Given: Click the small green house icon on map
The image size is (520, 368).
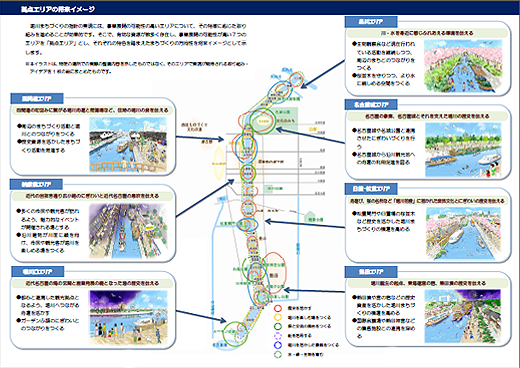Looking at the screenshot, I should pos(310,216).
